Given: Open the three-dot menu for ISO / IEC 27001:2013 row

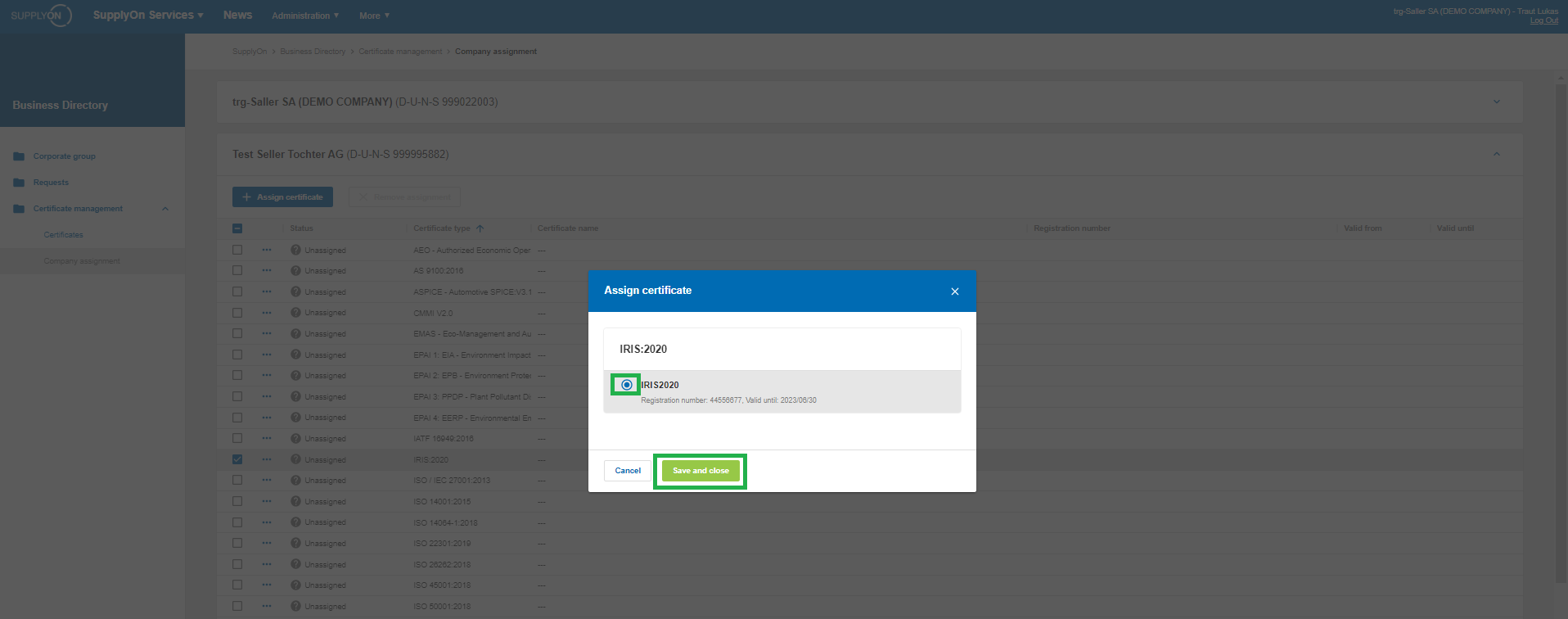Looking at the screenshot, I should pyautogui.click(x=267, y=480).
